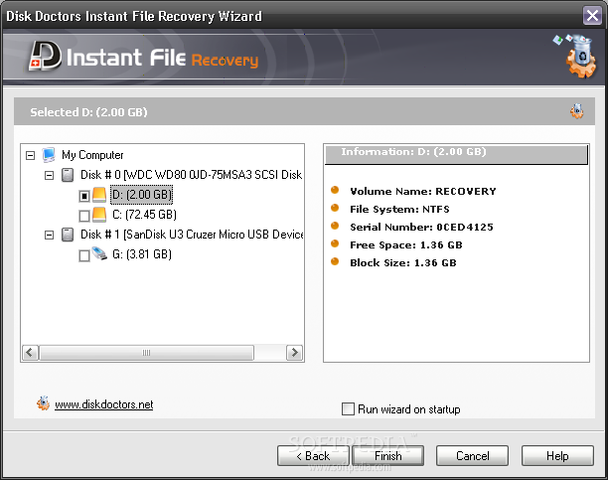Click the Selected D: (2.00 GB) header text
Image resolution: width=608 pixels, height=480 pixels.
tap(89, 112)
